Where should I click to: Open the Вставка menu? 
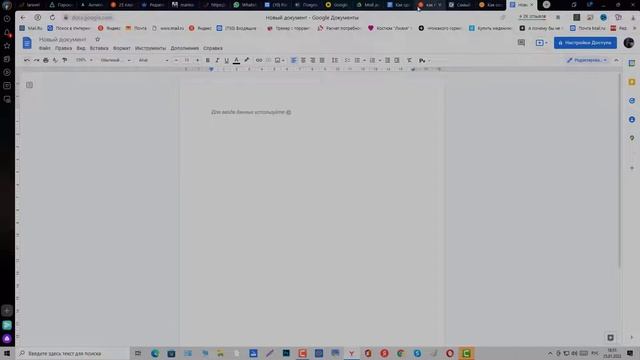99,48
